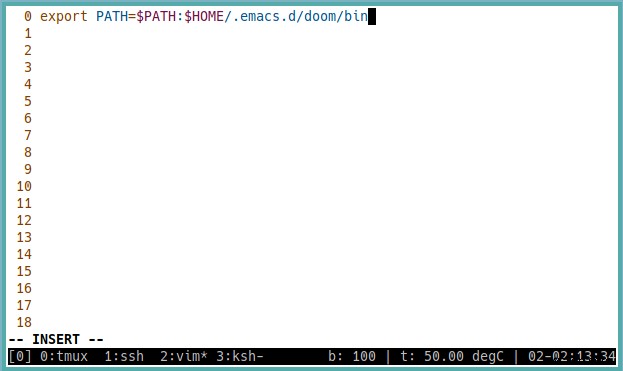
Task: Click line number 2
Action: point(28,50)
